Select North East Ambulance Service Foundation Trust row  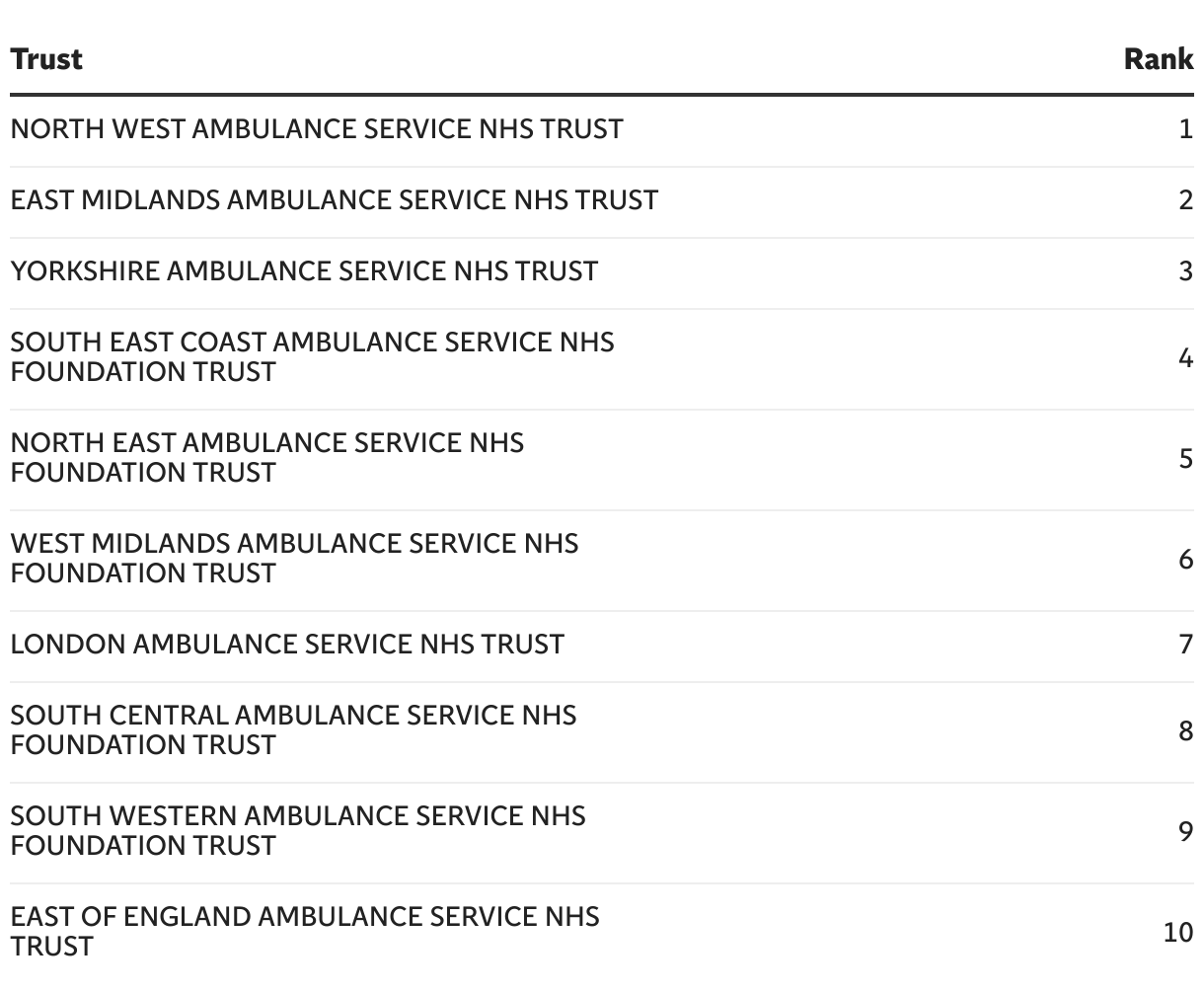pos(602,458)
